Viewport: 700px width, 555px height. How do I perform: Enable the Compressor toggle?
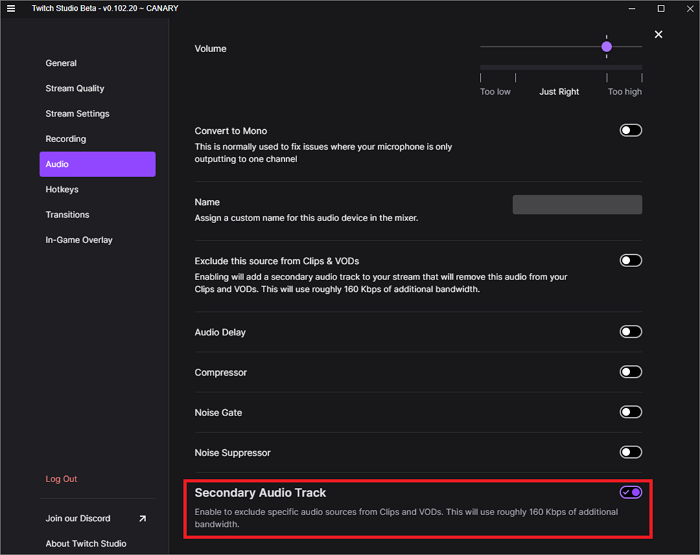pyautogui.click(x=630, y=372)
